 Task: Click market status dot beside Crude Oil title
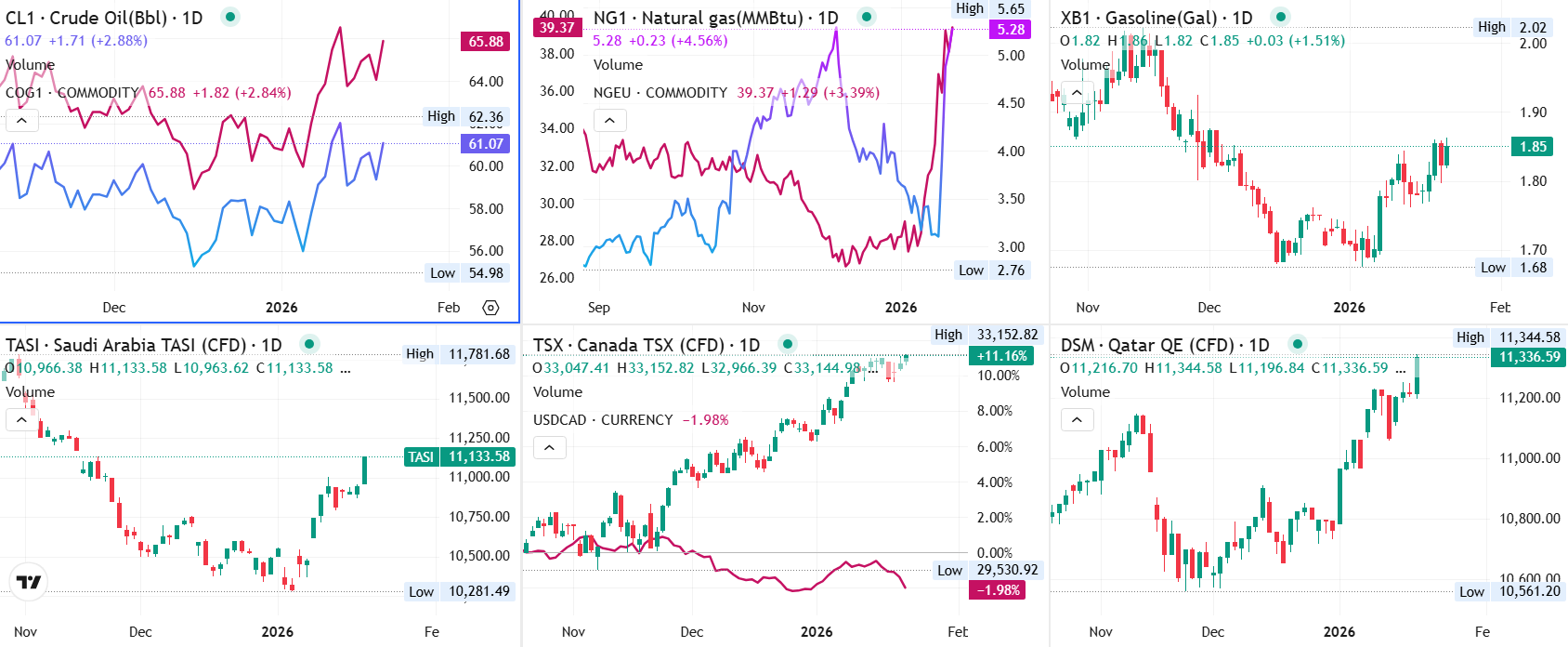230,17
